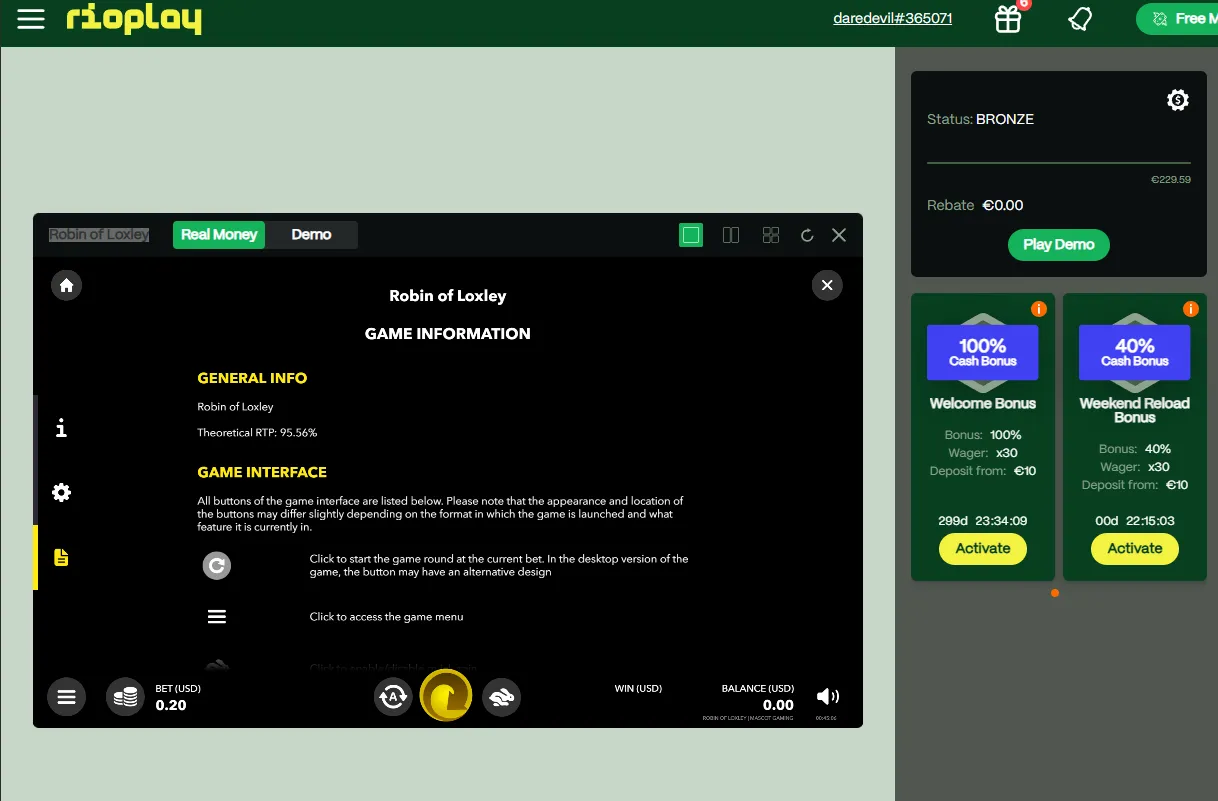Show info for the Welcome Bonus card
Viewport: 1218px width, 801px height.
click(1039, 309)
